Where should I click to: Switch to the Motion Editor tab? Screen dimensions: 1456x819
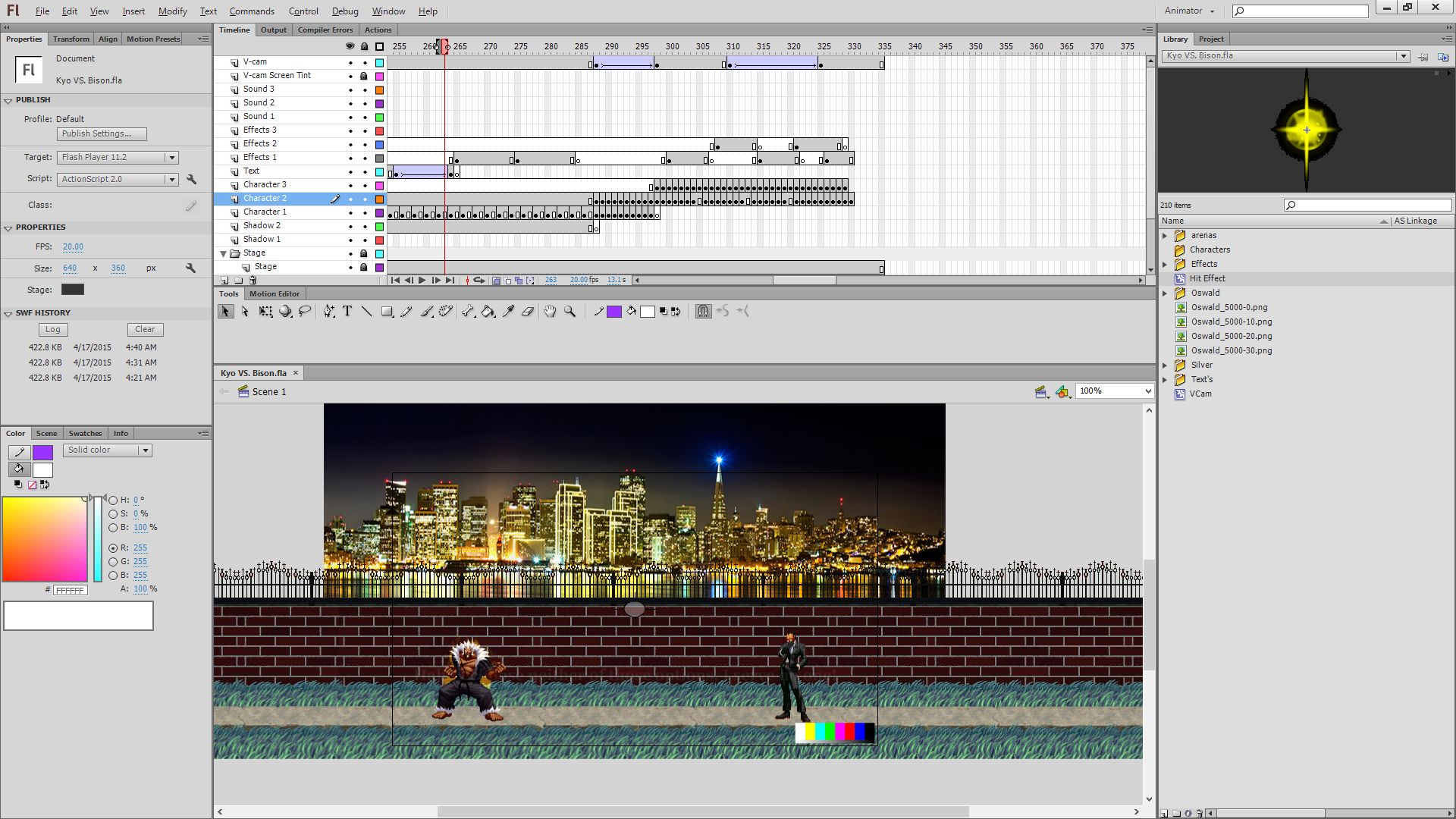275,294
